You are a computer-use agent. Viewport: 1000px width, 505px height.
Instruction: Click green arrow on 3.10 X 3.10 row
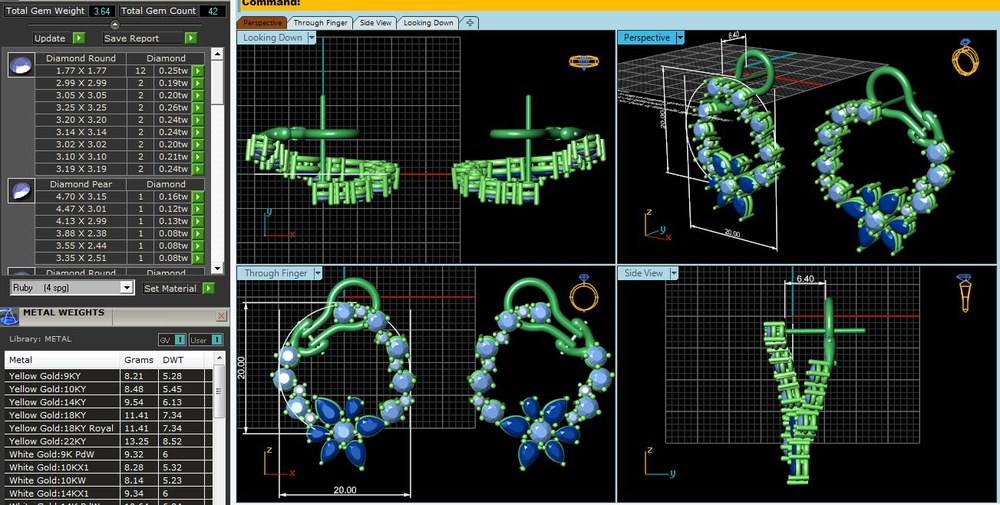click(198, 157)
